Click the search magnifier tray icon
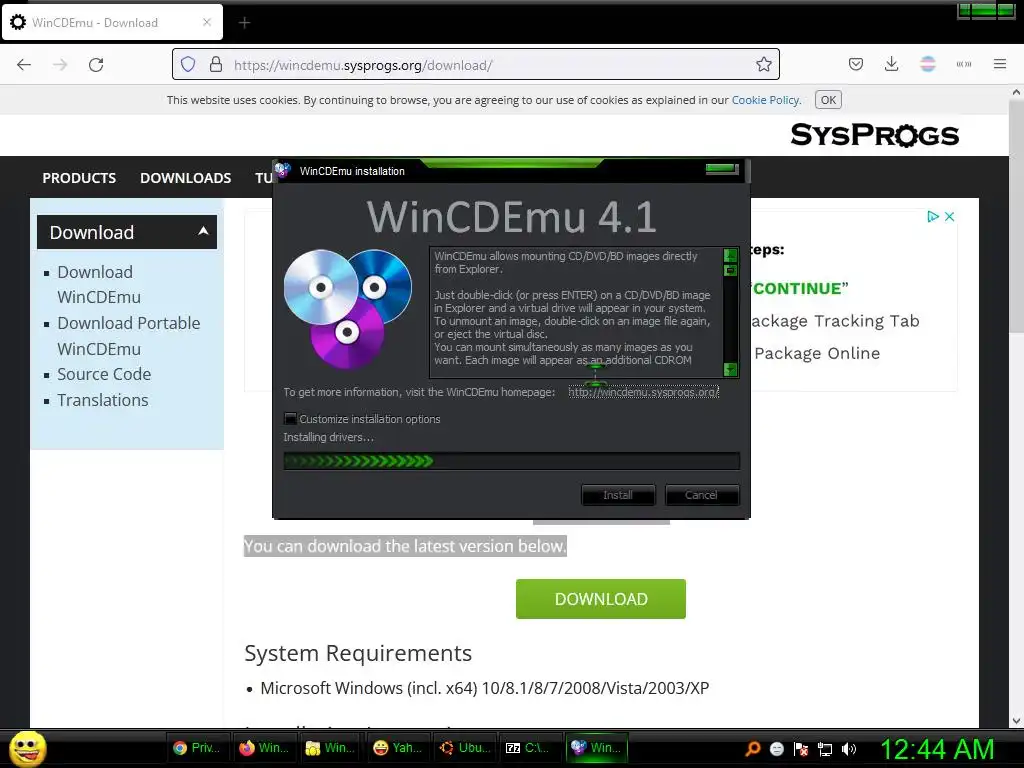The width and height of the screenshot is (1024, 768). 753,748
